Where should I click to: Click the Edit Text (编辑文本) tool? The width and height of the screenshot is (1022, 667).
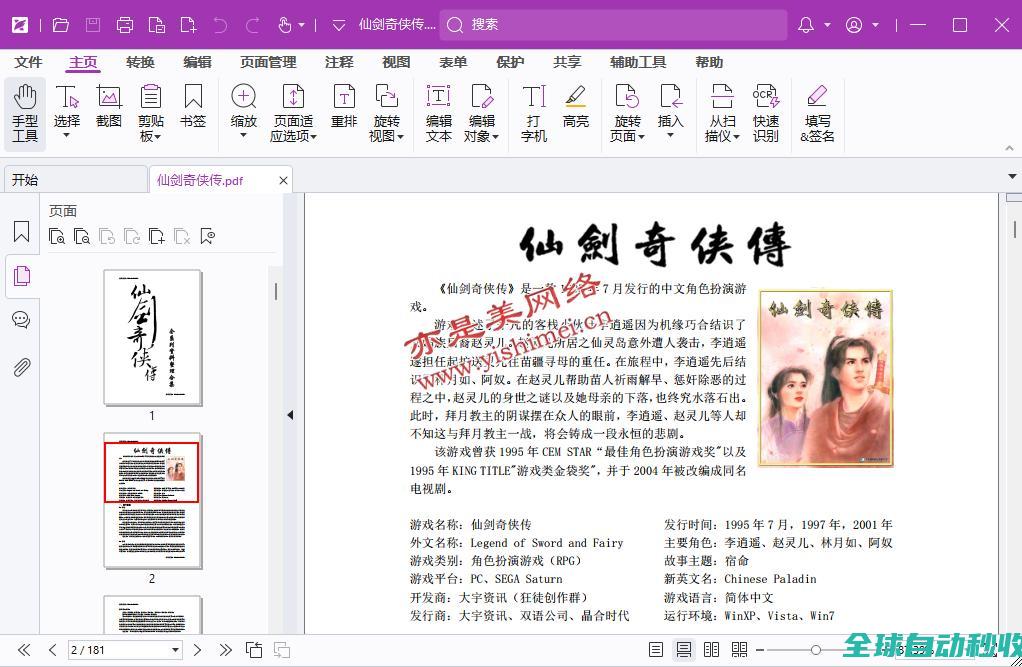(x=439, y=112)
